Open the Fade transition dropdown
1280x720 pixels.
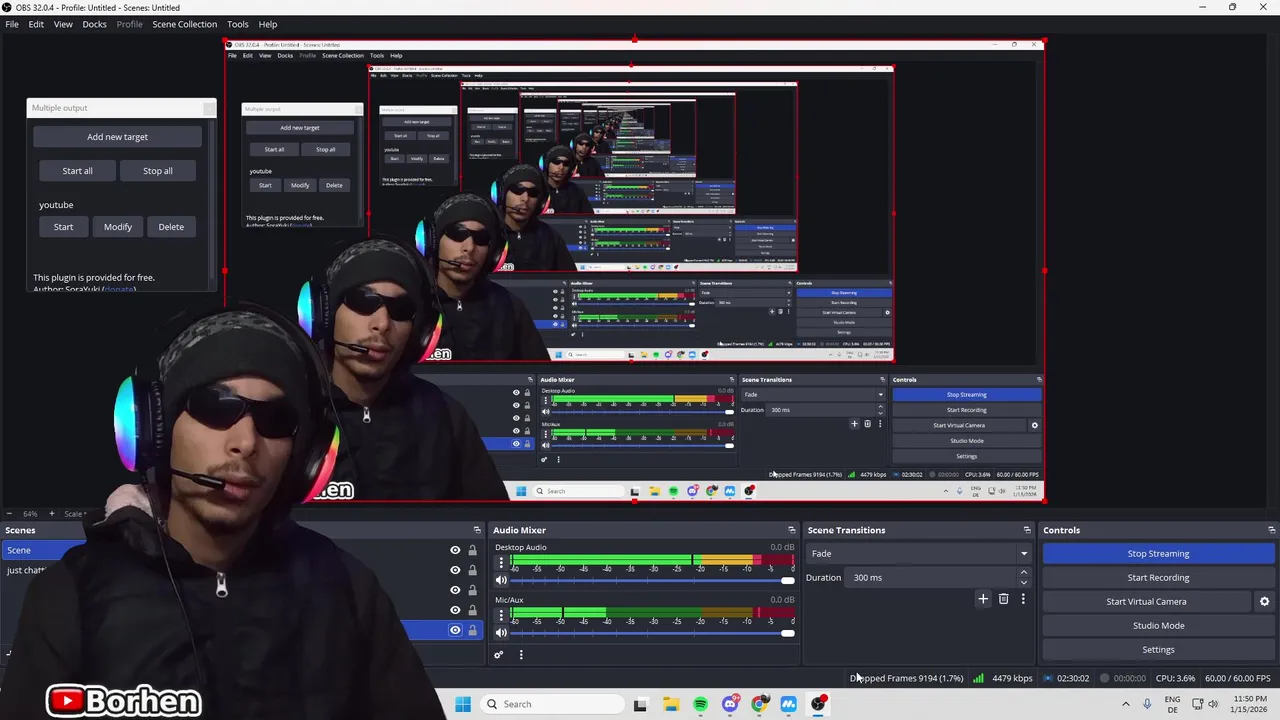tap(919, 553)
